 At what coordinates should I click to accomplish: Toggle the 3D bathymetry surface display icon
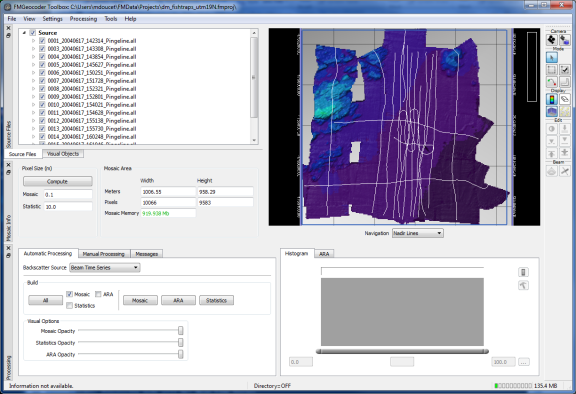(x=551, y=111)
